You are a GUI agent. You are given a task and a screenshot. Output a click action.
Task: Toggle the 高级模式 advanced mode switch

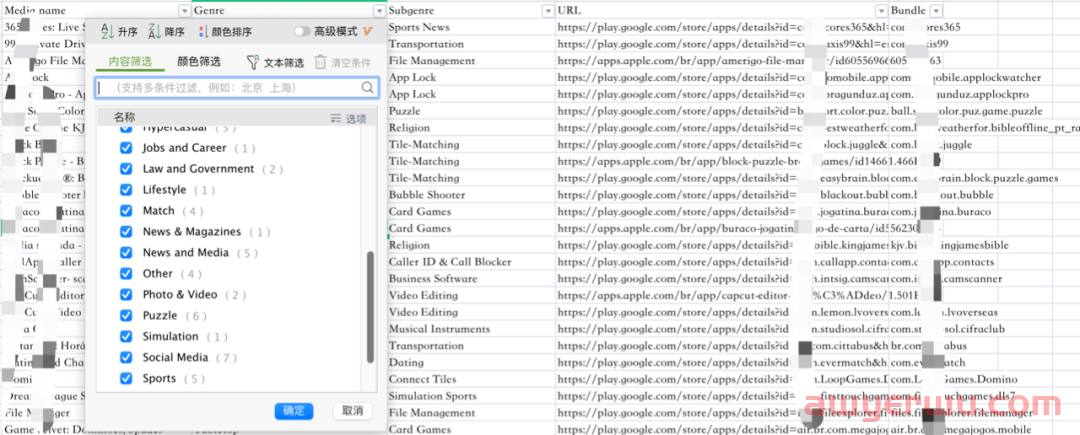302,32
